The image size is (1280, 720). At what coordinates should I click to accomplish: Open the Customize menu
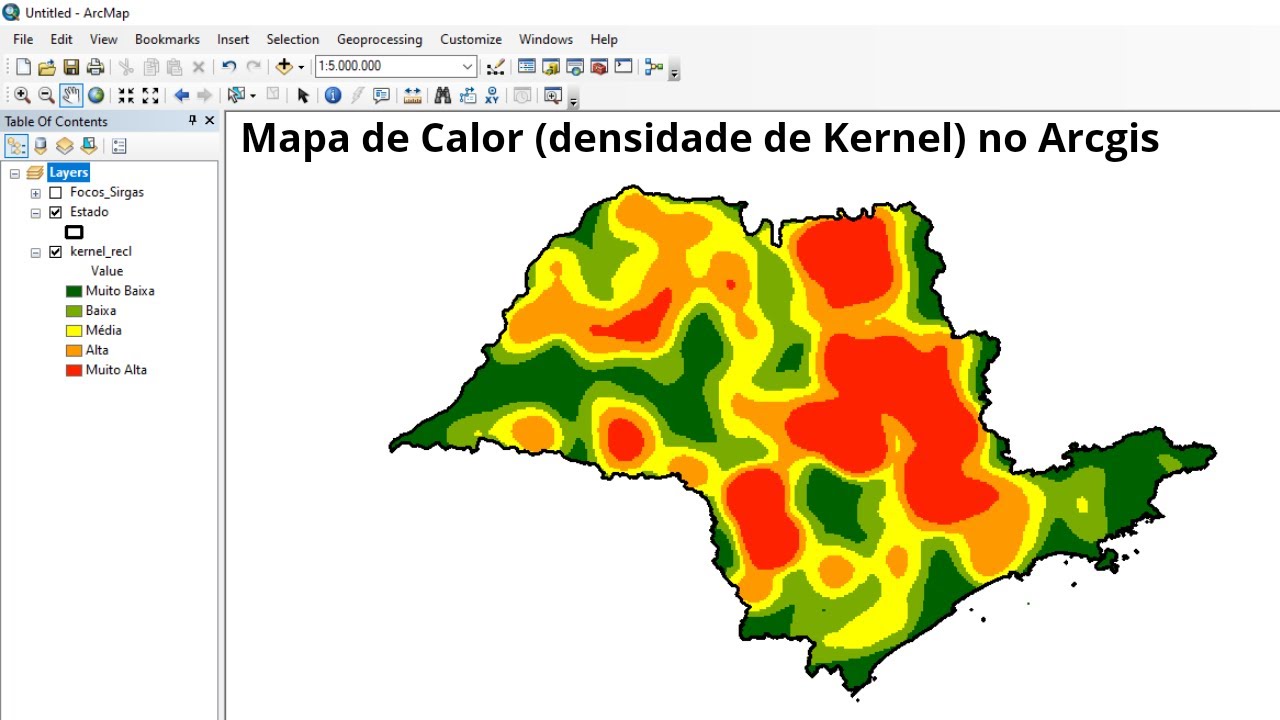tap(471, 39)
